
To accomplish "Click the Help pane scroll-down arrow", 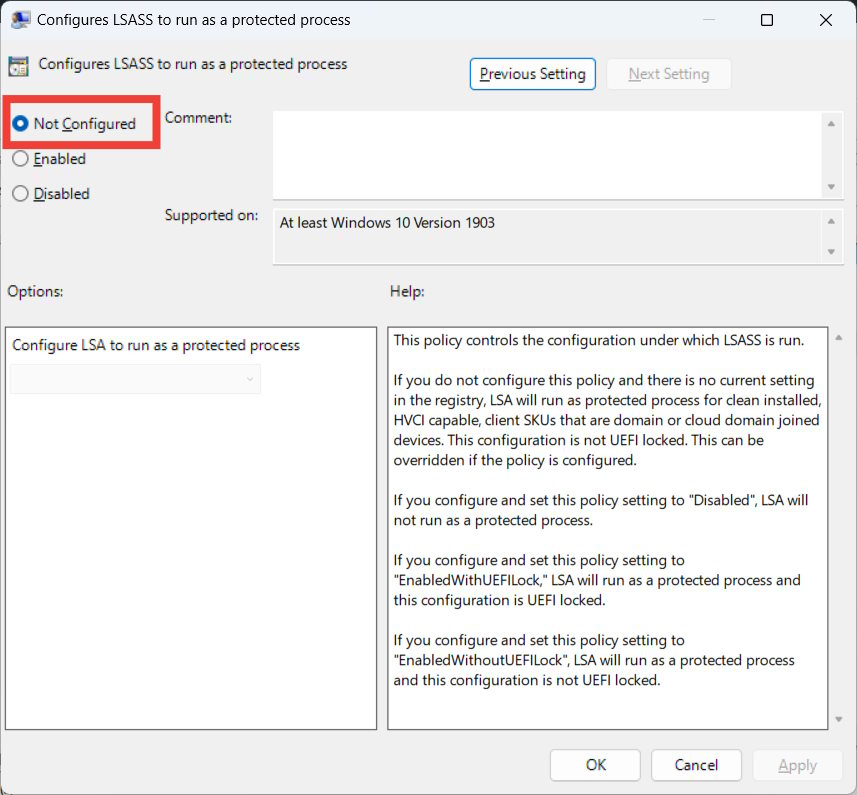I will point(840,719).
